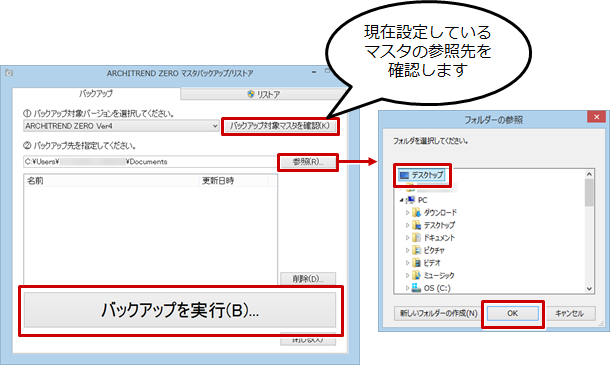Click the 参照(R) browse button
610x365 pixels.
pos(308,162)
